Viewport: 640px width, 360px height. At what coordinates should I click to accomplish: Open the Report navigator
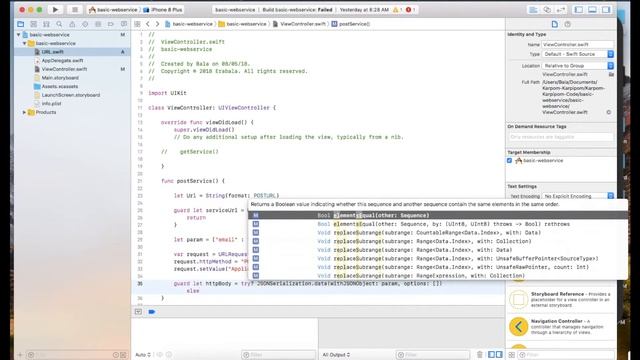[124, 24]
